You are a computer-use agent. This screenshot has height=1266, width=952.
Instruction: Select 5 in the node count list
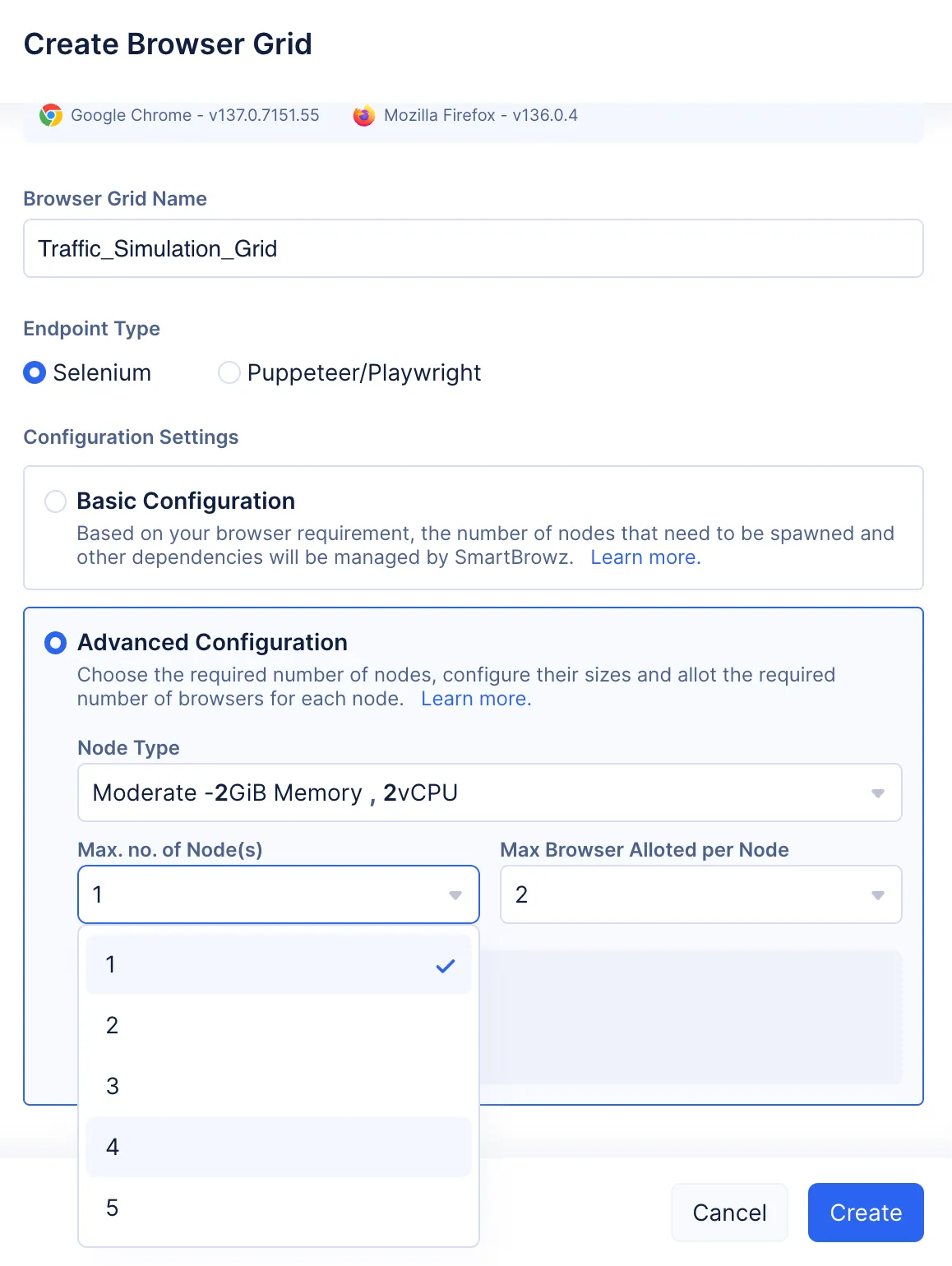tap(278, 1208)
